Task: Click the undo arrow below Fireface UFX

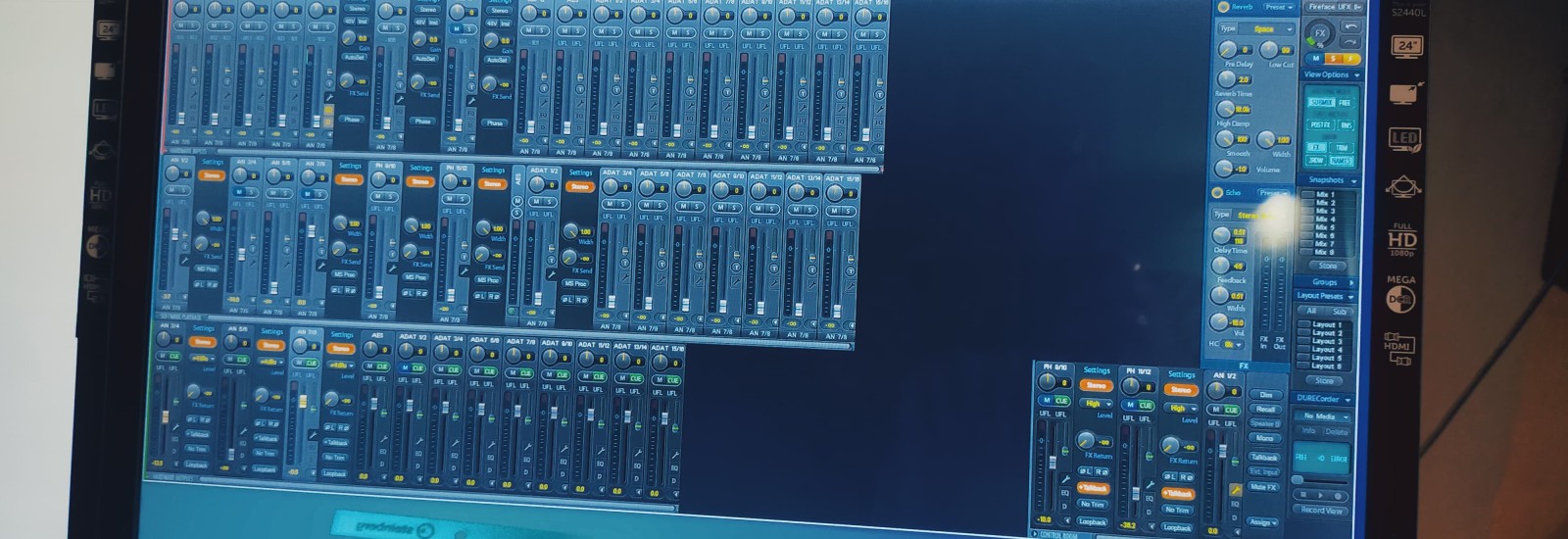Action: (1352, 26)
